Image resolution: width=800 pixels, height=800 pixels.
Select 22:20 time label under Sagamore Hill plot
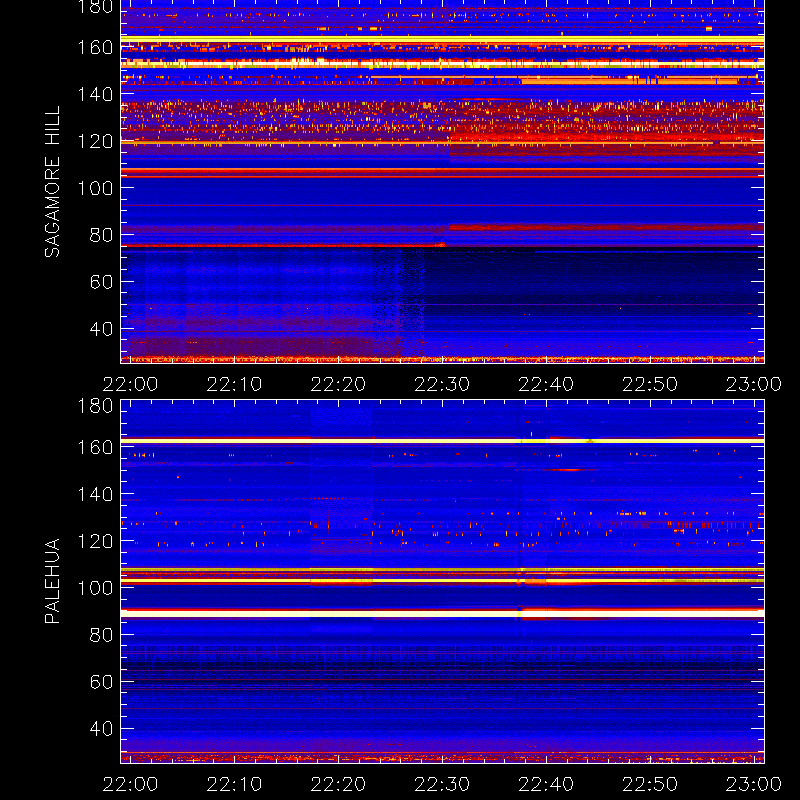coord(338,384)
